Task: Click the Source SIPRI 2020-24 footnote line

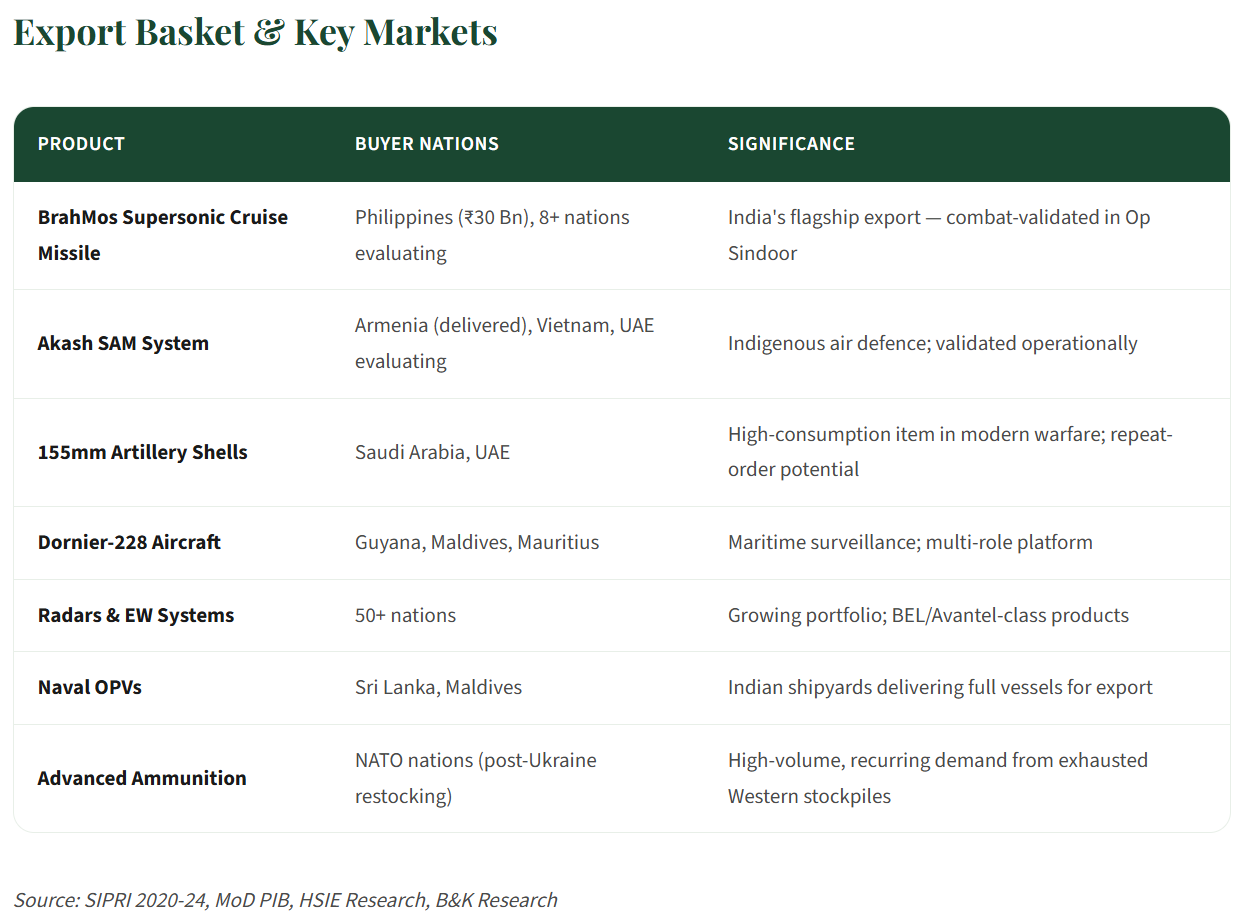Action: coord(285,900)
